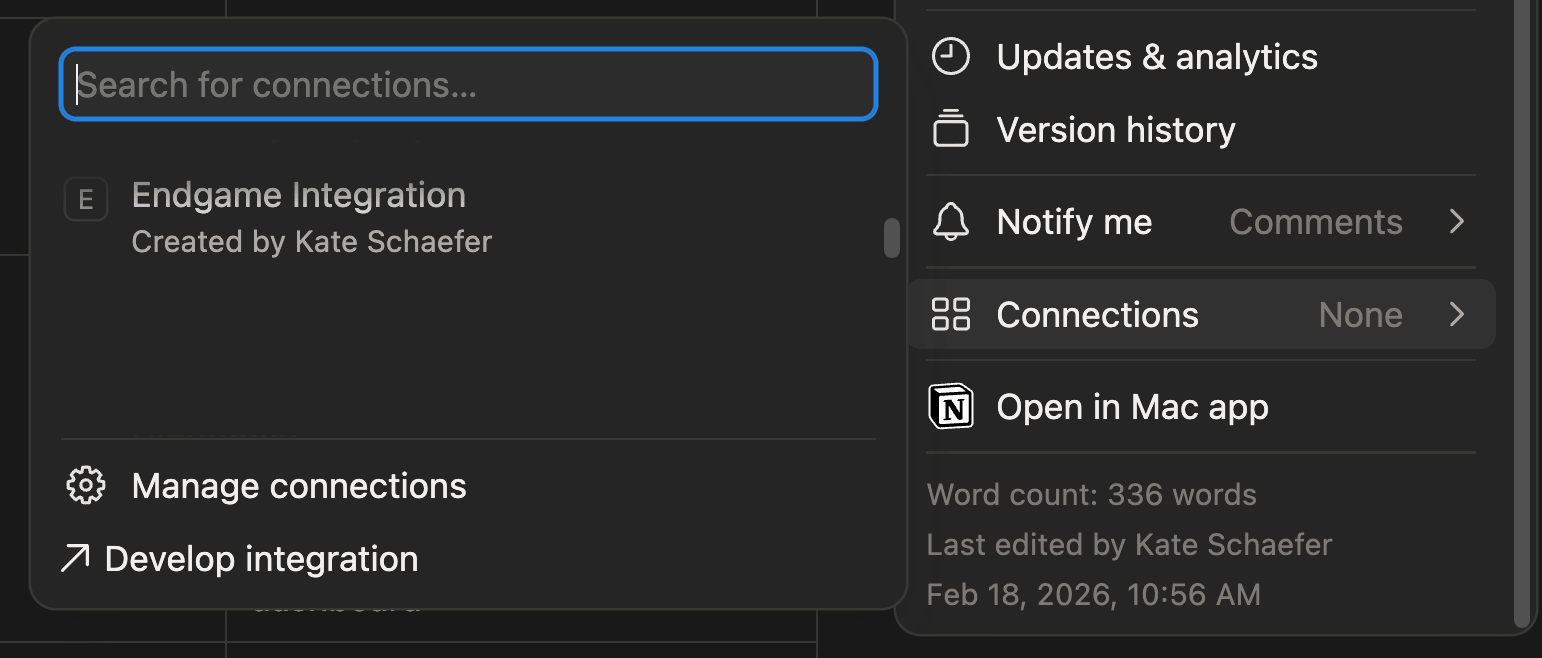
Task: Select the Notify me bell icon
Action: click(950, 222)
